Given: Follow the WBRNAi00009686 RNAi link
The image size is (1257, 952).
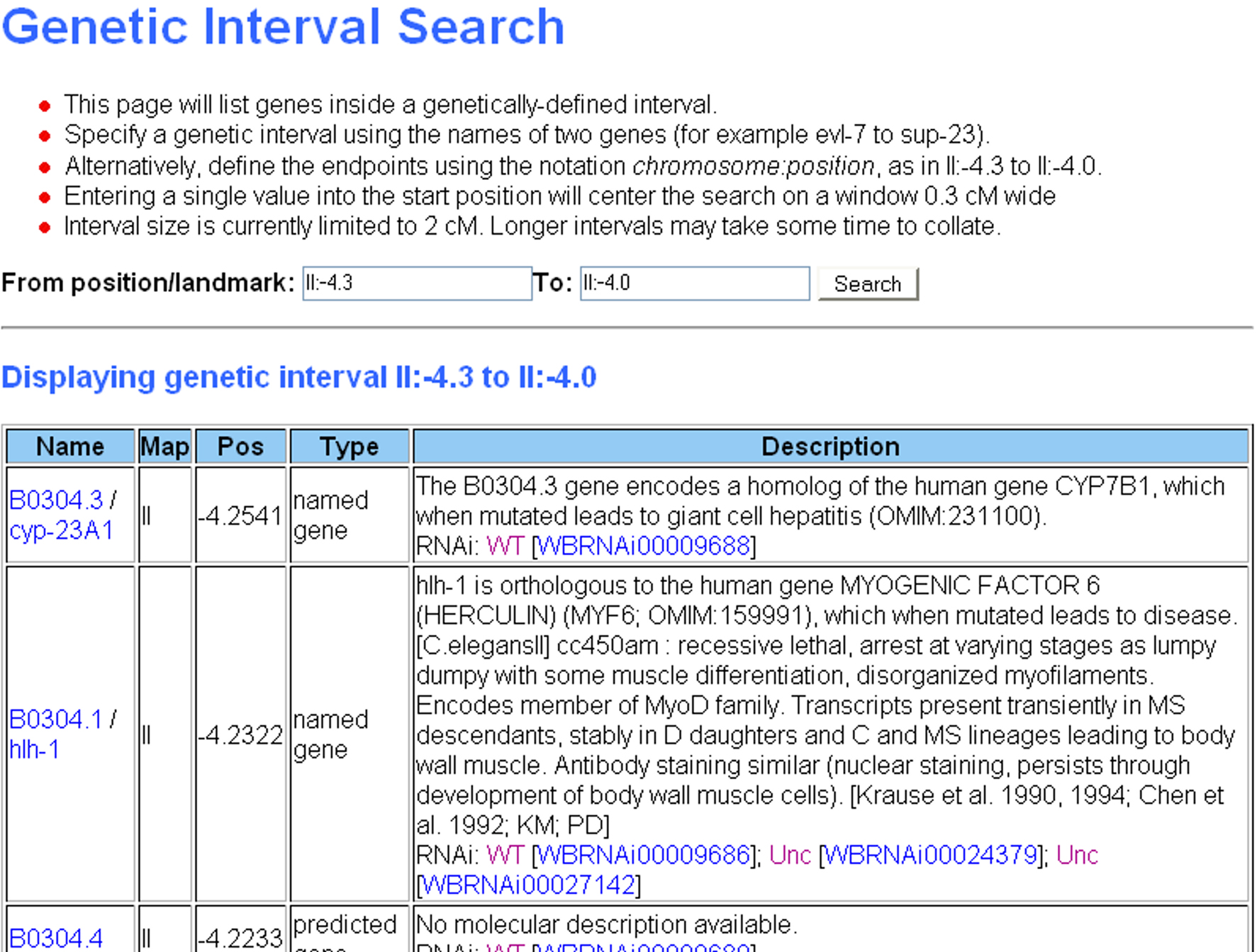Looking at the screenshot, I should click(644, 855).
